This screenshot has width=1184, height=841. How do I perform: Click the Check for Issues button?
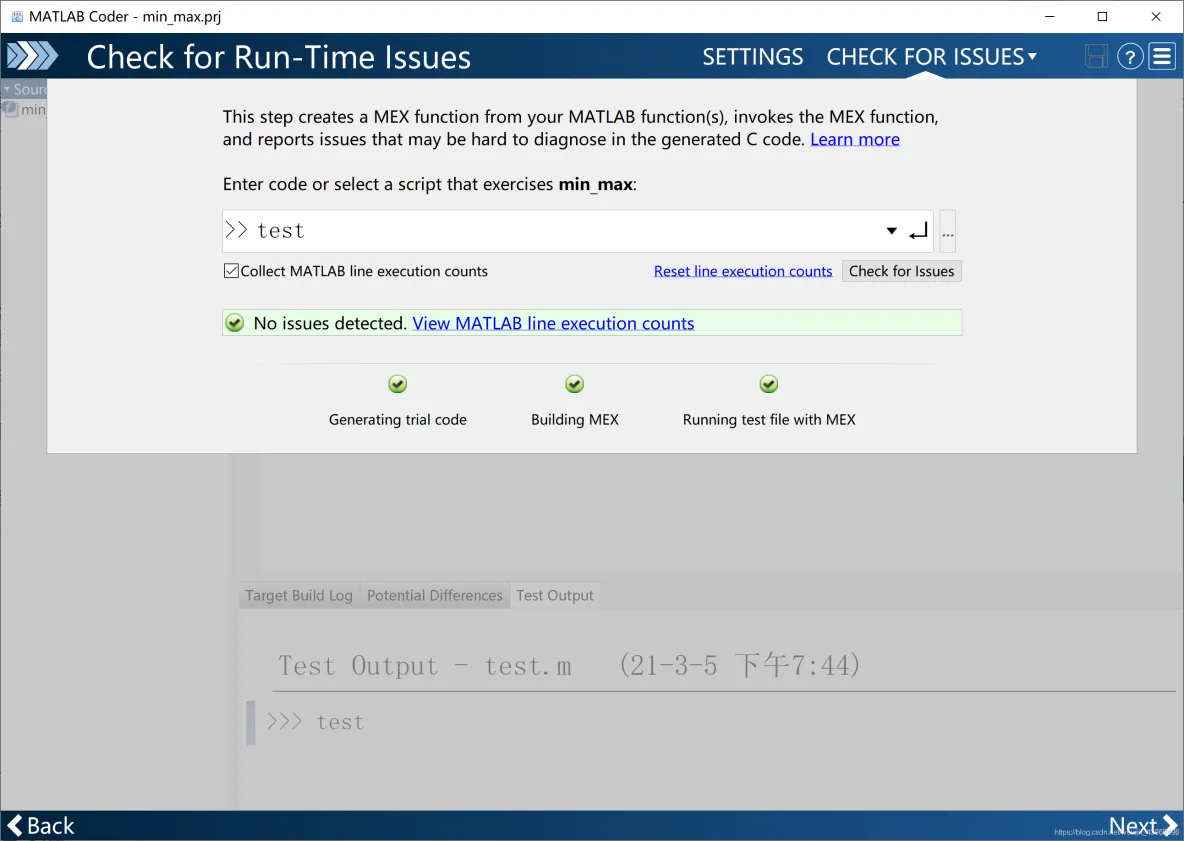(902, 271)
